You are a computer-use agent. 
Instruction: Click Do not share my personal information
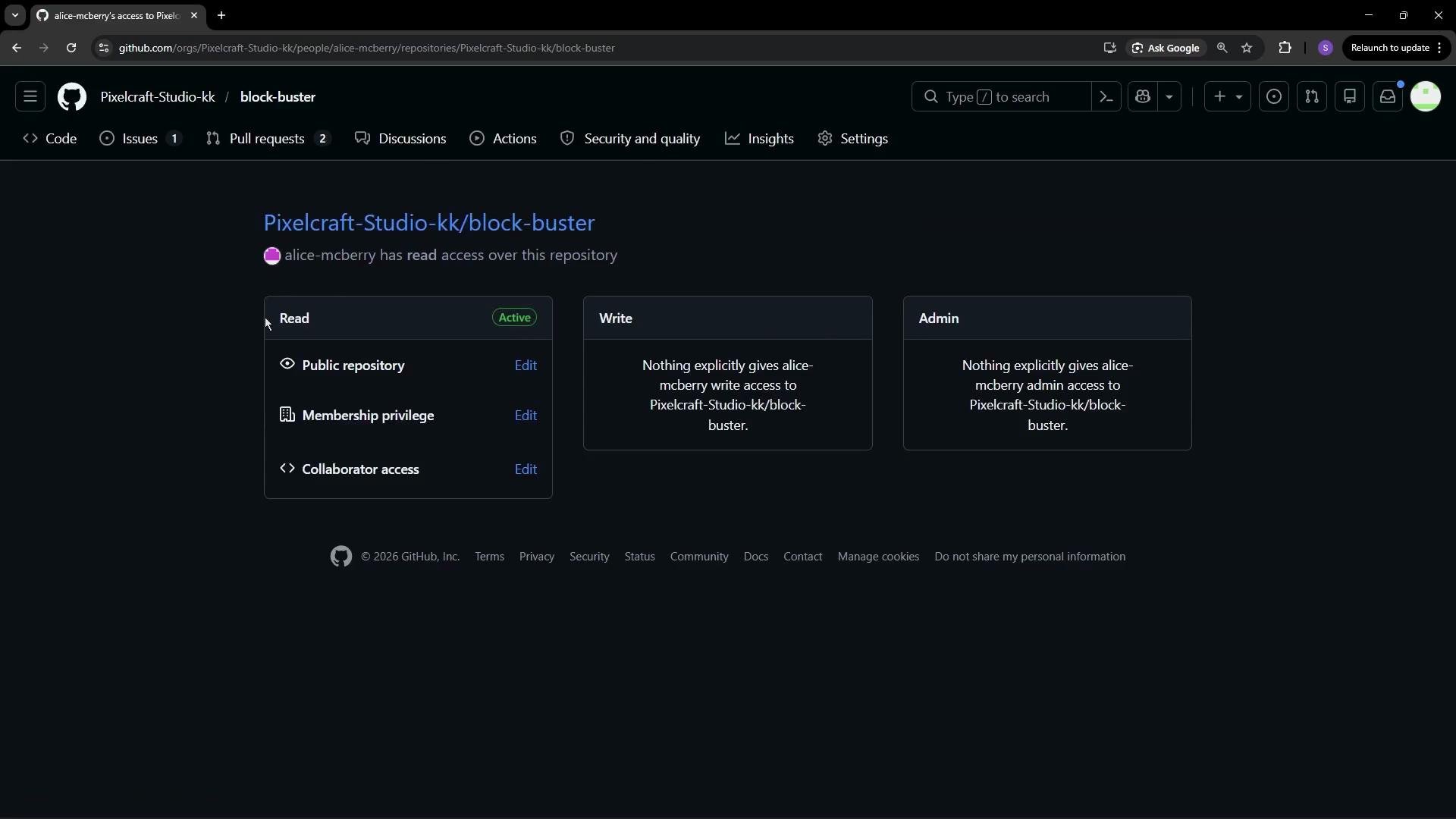click(1030, 557)
